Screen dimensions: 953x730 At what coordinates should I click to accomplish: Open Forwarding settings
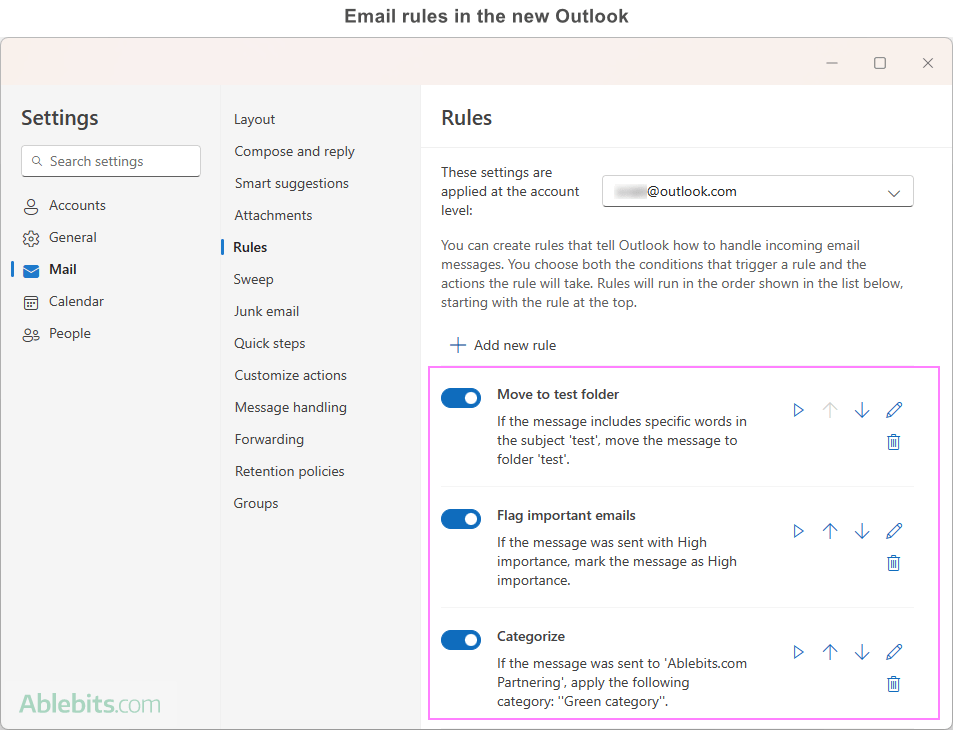[269, 439]
